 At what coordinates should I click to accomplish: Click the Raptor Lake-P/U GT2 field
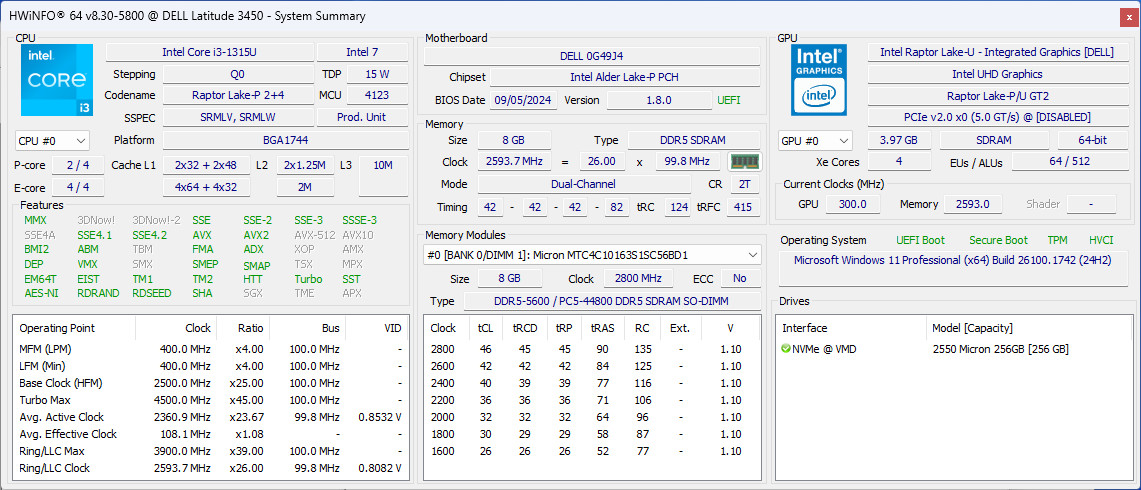[x=997, y=95]
